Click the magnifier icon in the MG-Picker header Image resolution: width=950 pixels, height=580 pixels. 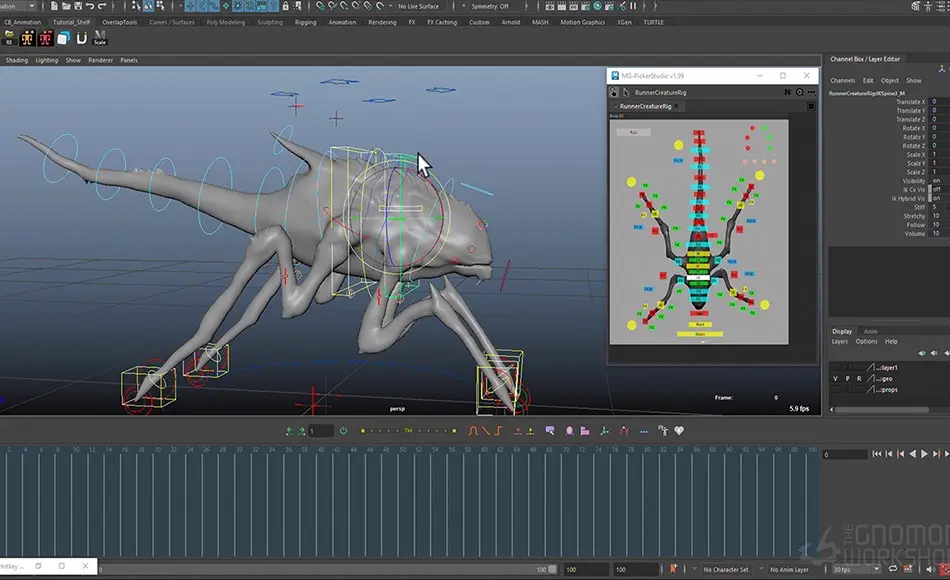pos(798,92)
